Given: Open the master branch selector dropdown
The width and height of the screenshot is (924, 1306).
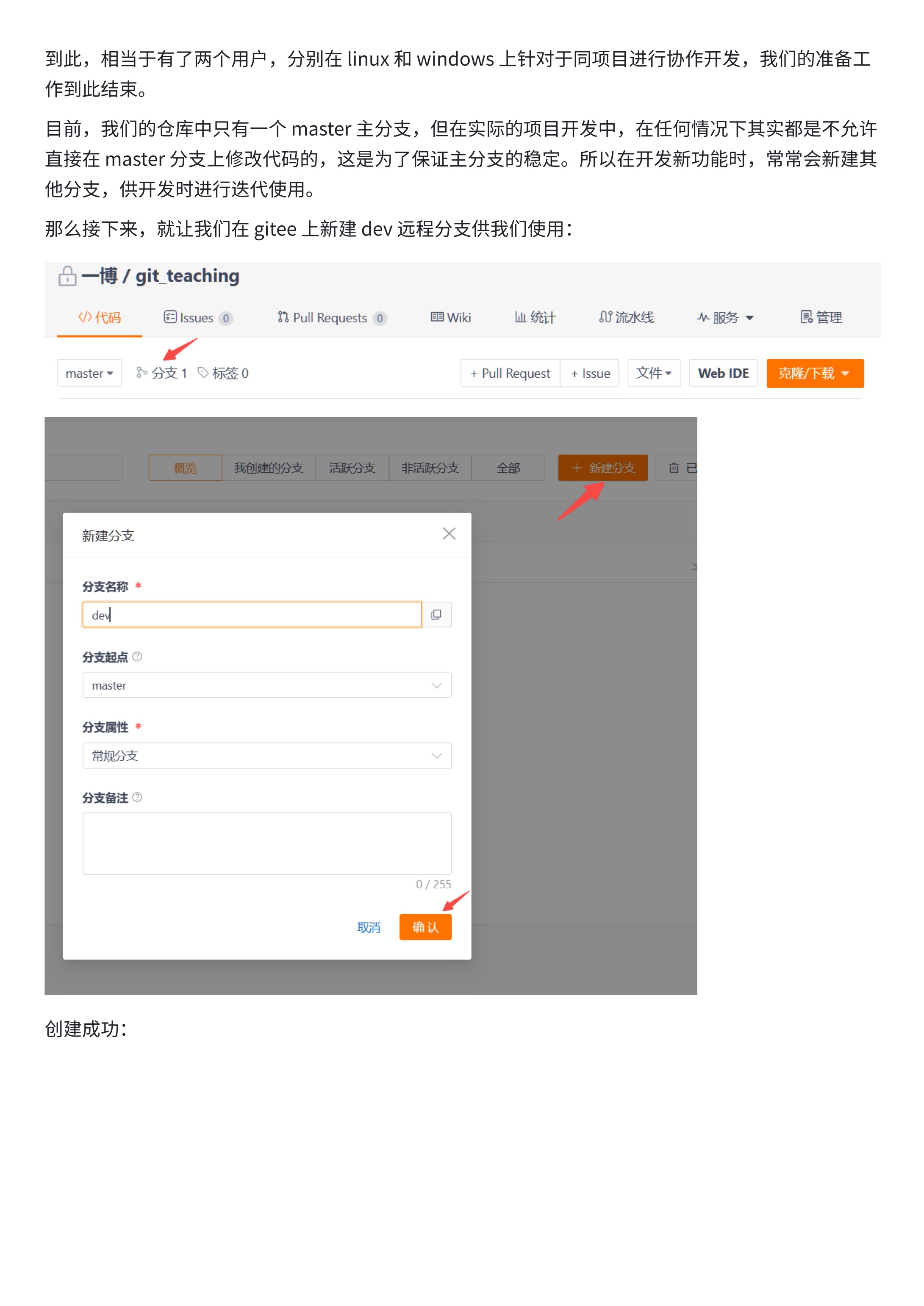Looking at the screenshot, I should click(89, 373).
